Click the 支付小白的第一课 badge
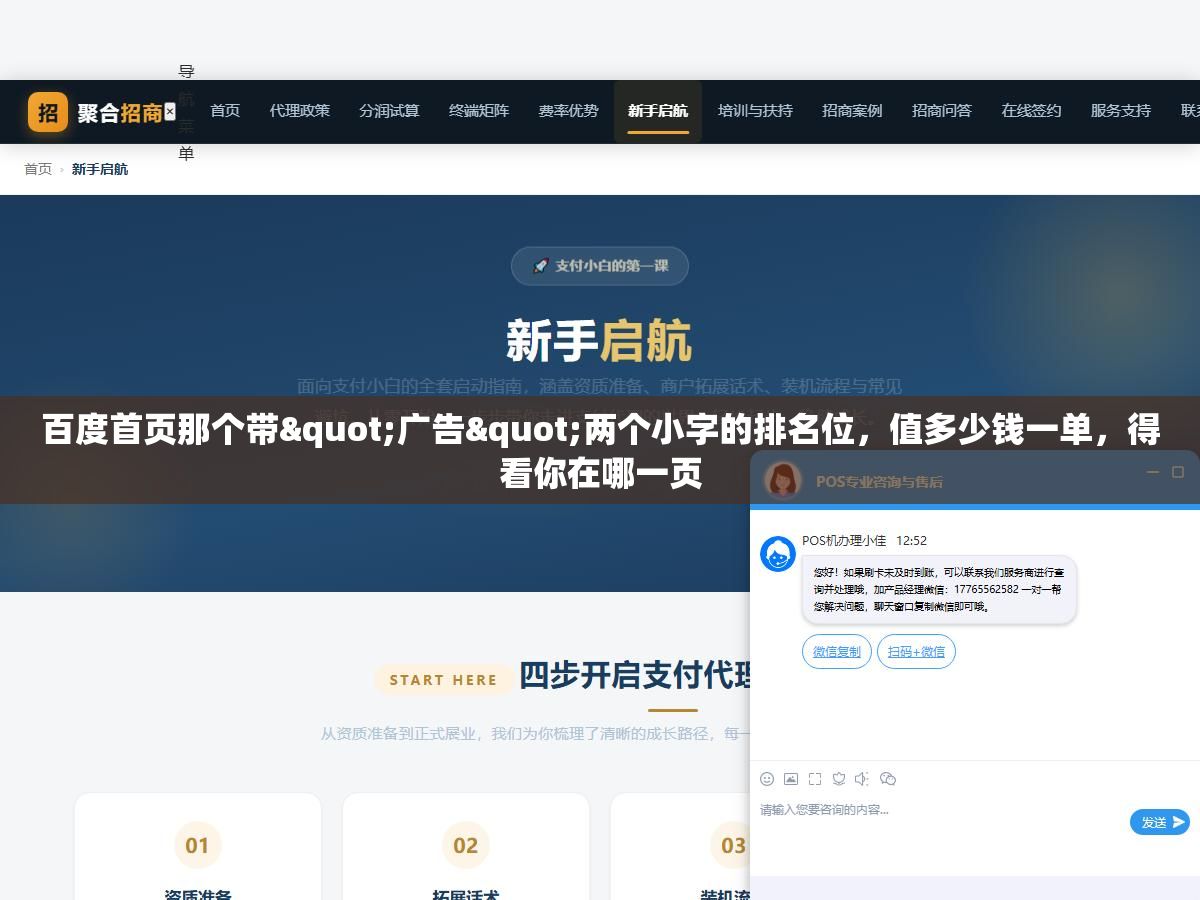The height and width of the screenshot is (900, 1200). pyautogui.click(x=600, y=266)
